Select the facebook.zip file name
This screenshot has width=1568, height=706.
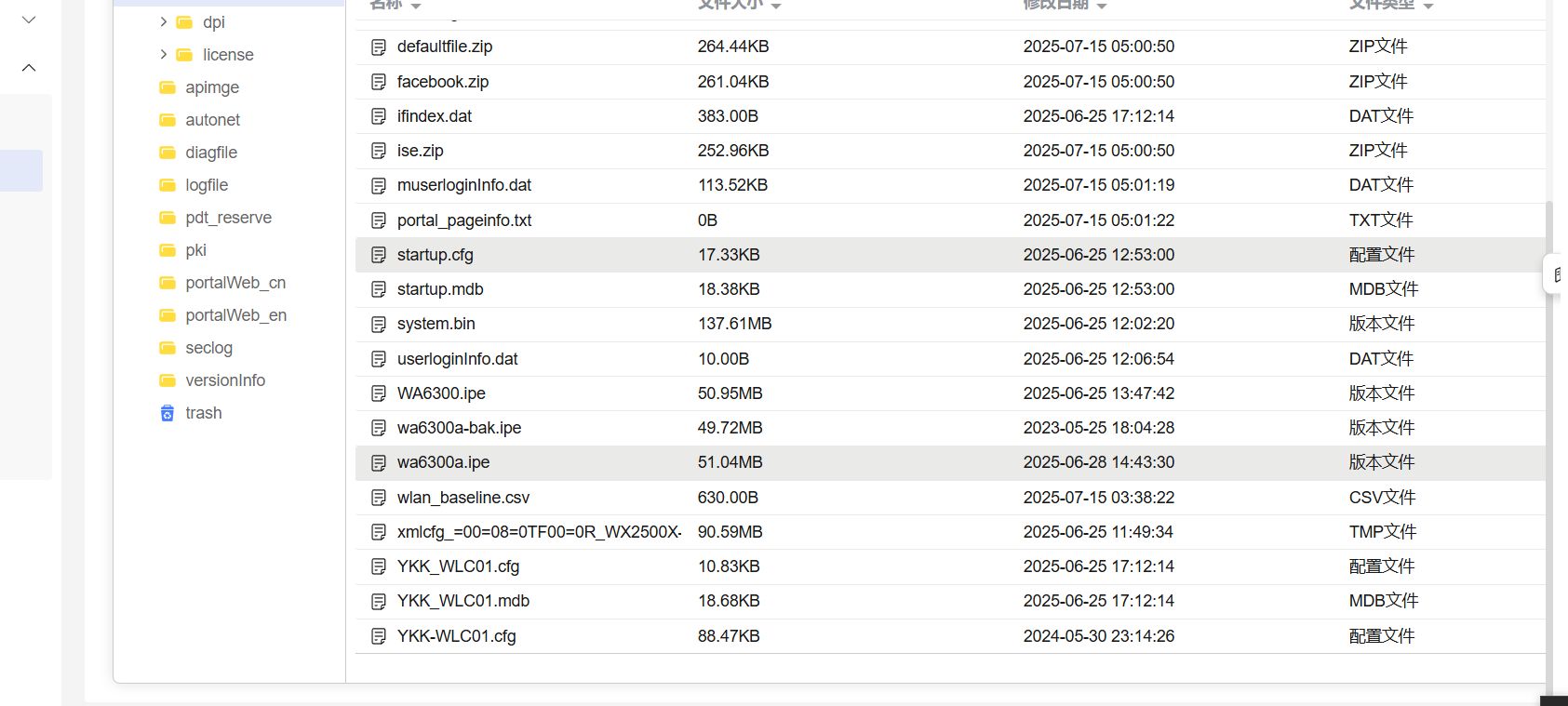[443, 82]
